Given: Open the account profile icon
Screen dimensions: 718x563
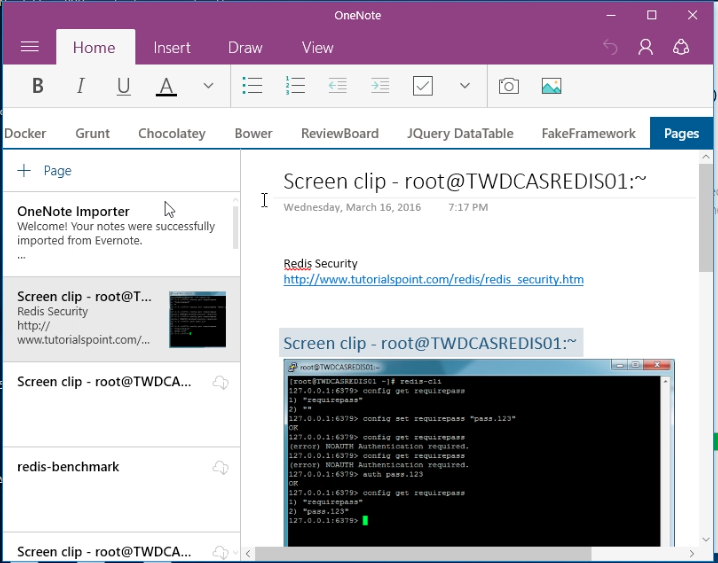Looking at the screenshot, I should point(646,47).
